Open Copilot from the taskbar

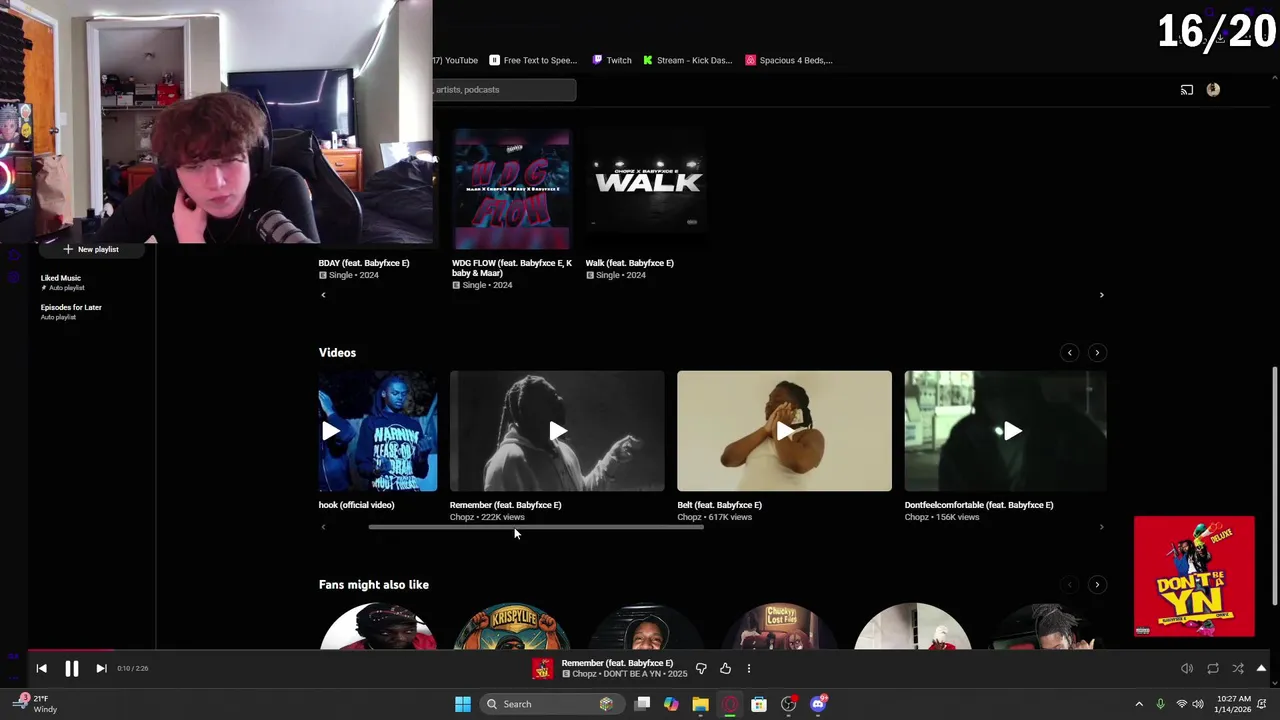point(671,704)
